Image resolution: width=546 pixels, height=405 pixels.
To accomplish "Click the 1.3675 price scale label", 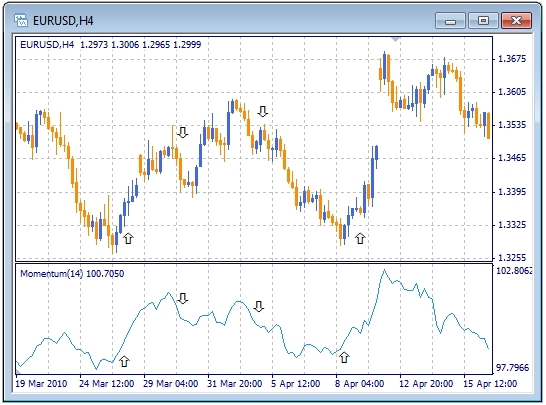I will 512,59.
